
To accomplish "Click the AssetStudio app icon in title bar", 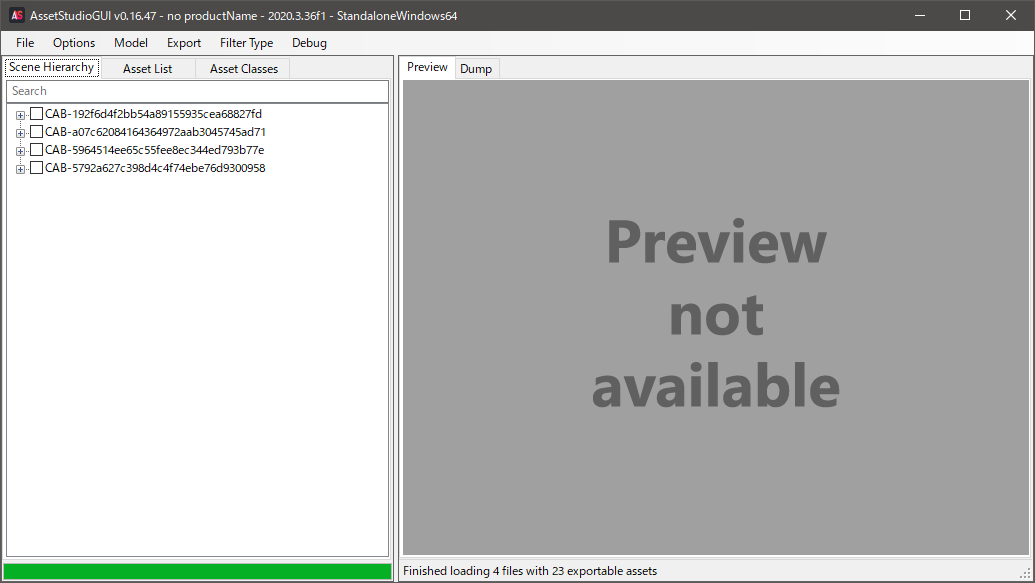I will coord(17,15).
